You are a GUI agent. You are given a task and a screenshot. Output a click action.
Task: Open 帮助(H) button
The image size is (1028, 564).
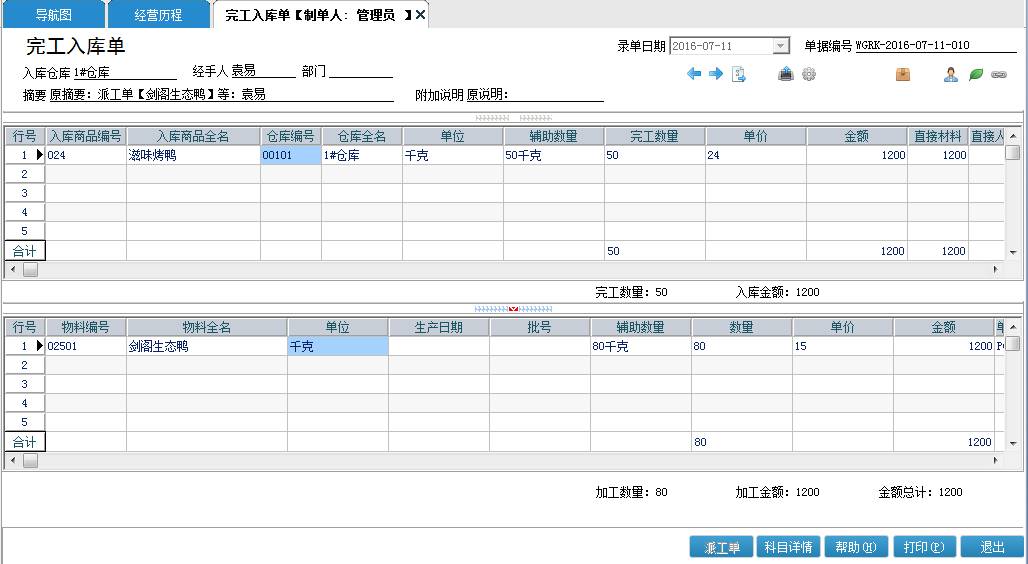tap(856, 547)
